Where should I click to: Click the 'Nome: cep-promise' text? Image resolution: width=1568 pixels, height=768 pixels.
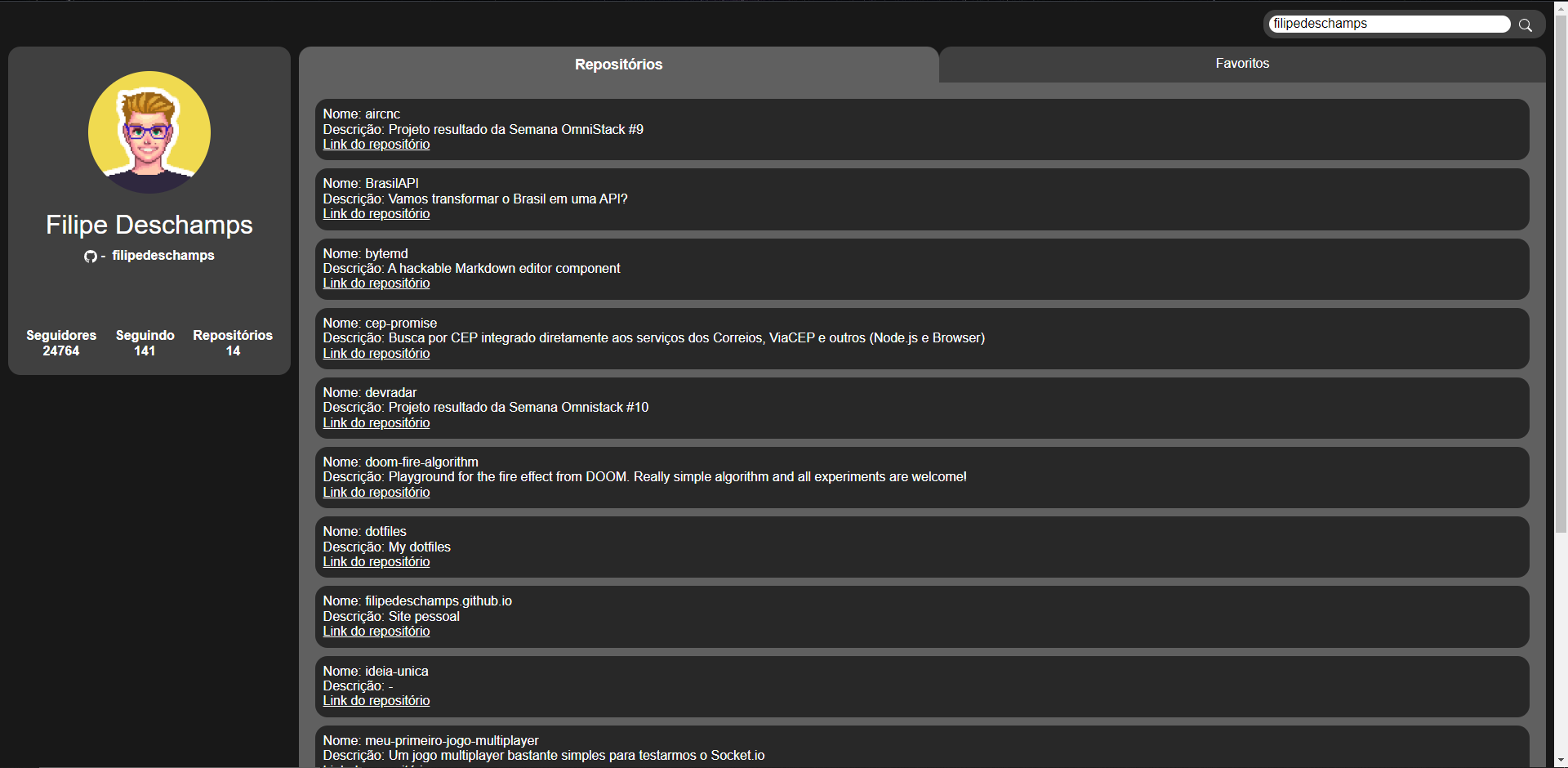tap(380, 324)
